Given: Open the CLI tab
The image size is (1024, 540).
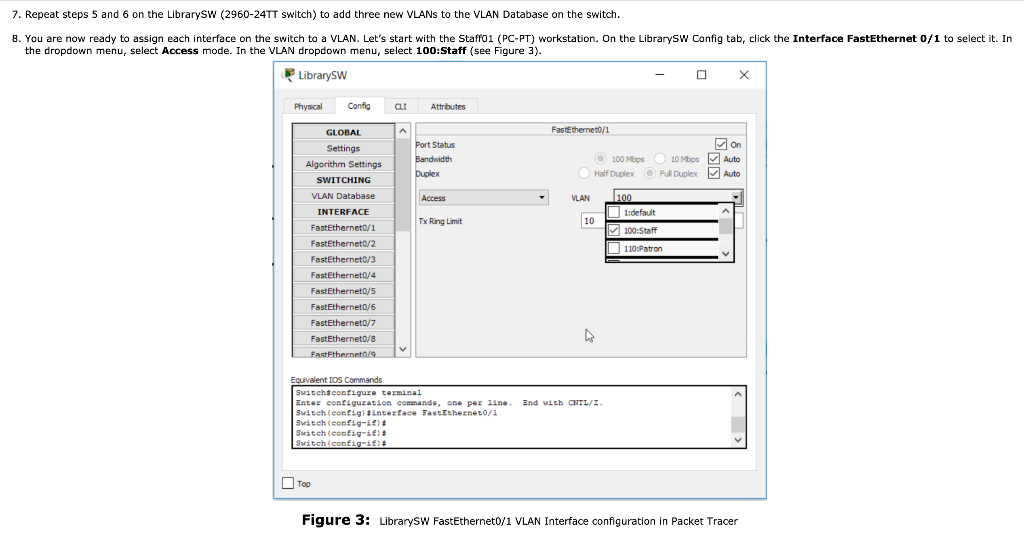Looking at the screenshot, I should 400,106.
